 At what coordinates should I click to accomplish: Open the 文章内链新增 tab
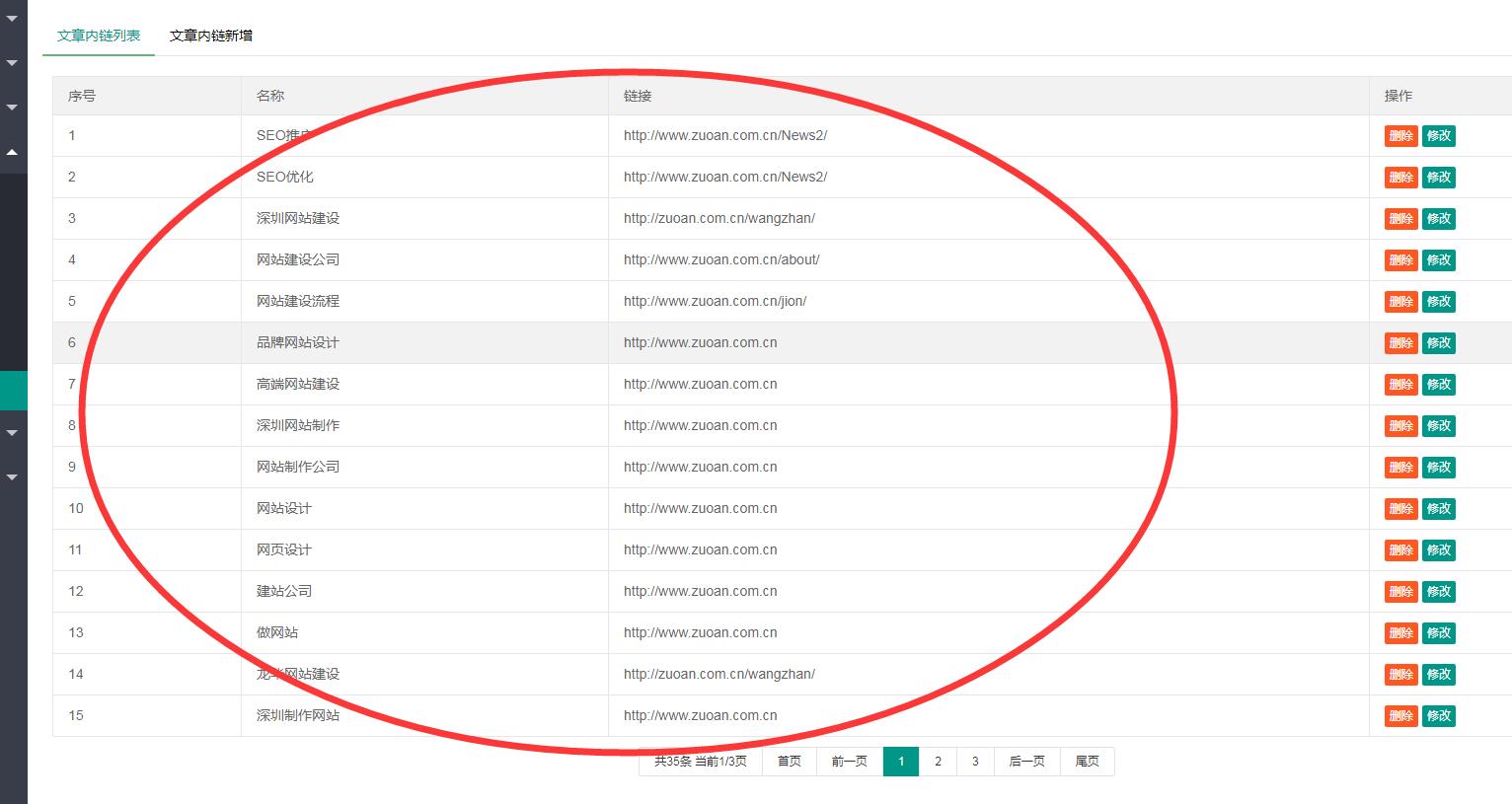point(211,36)
